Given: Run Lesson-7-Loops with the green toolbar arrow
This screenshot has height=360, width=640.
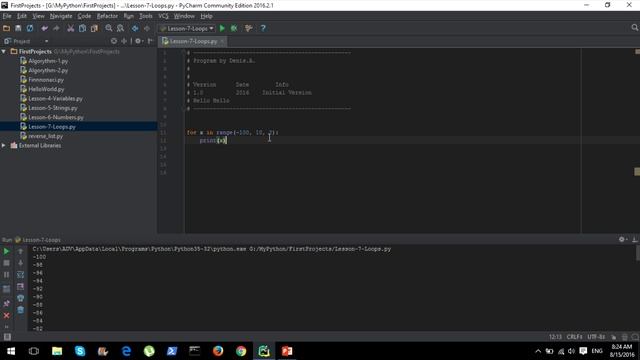Looking at the screenshot, I should point(222,29).
